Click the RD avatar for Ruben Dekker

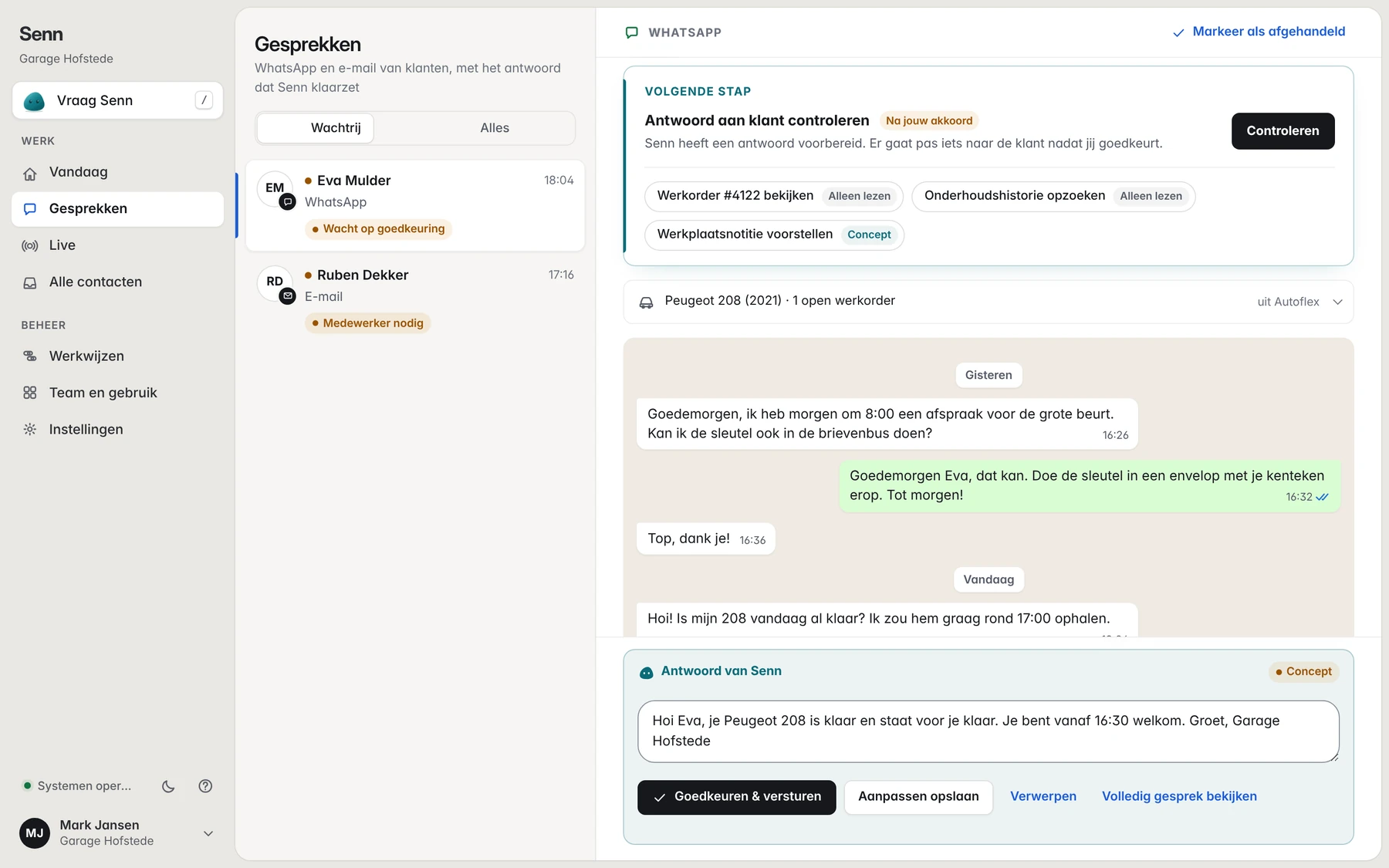click(275, 282)
